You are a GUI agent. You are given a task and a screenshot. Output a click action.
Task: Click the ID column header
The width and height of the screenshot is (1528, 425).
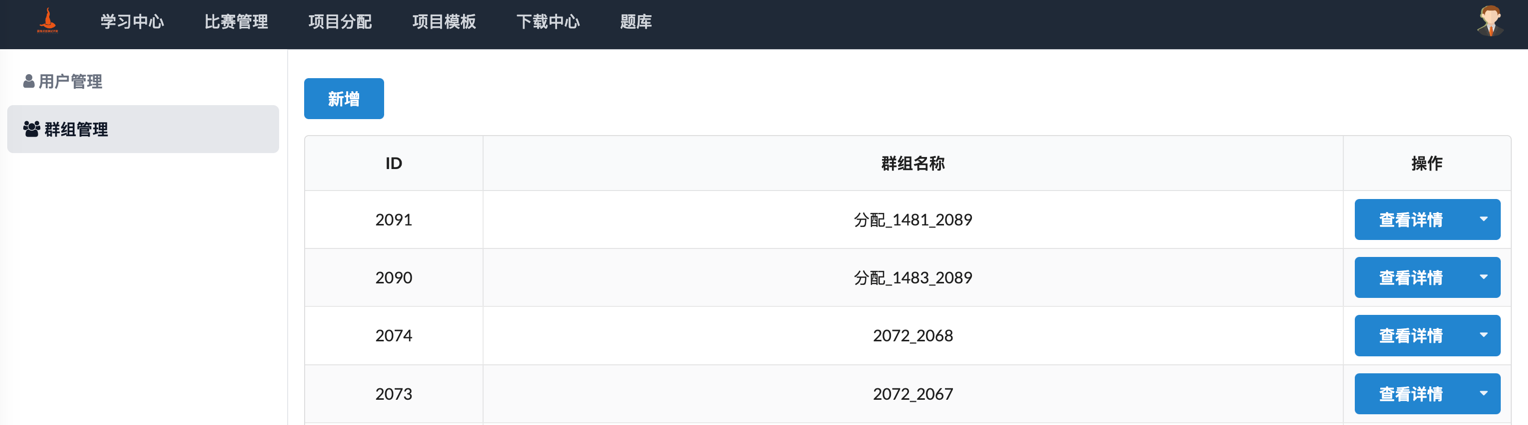pos(394,164)
